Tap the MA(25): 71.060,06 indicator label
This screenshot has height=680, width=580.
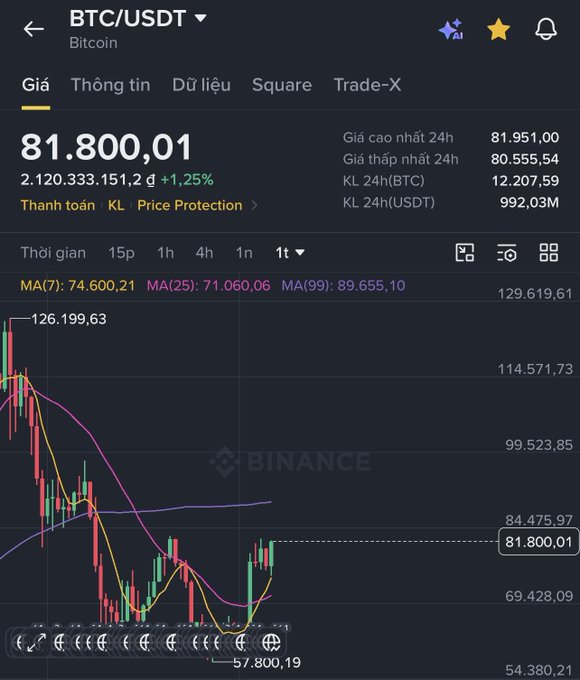(208, 285)
